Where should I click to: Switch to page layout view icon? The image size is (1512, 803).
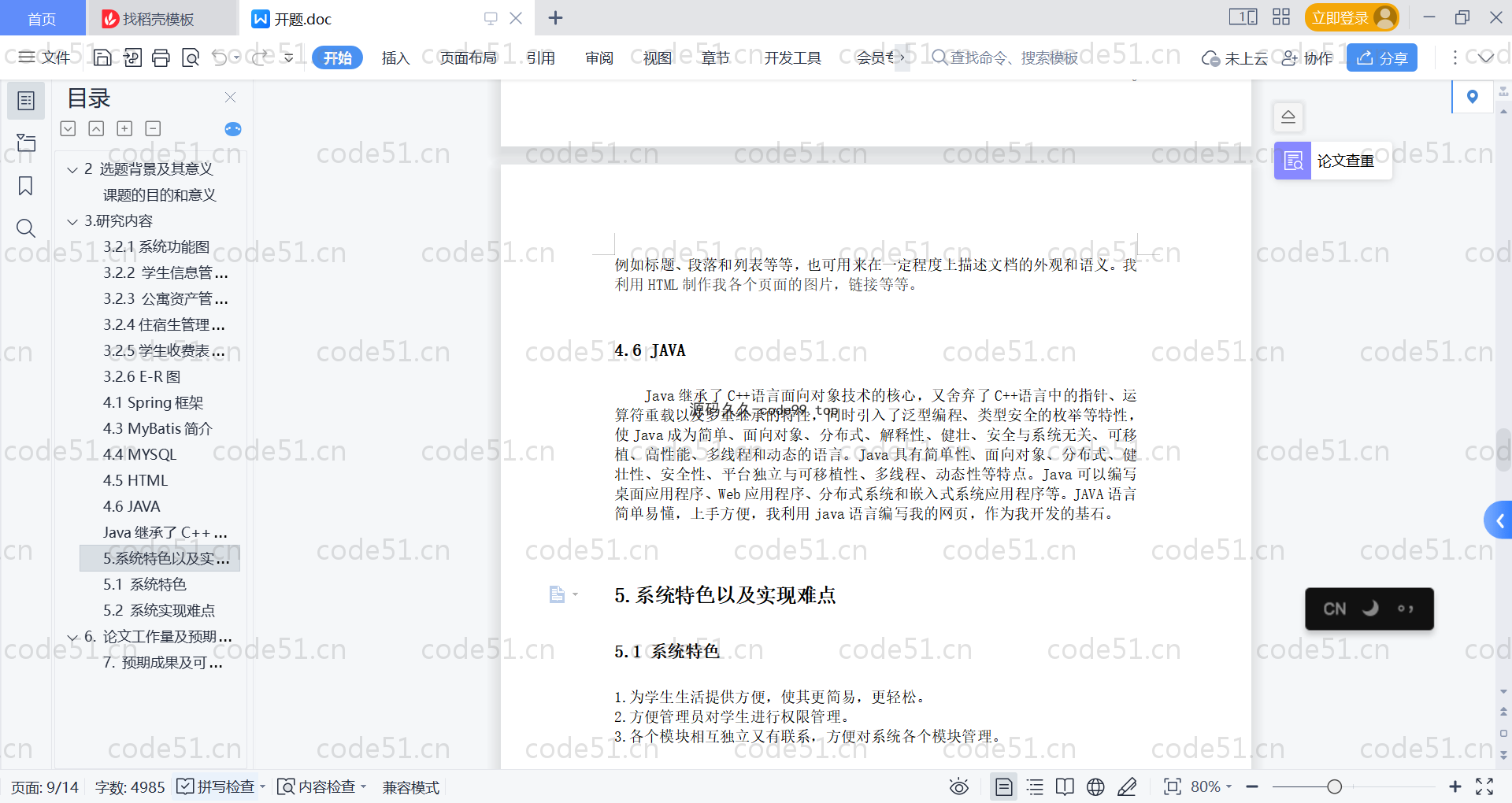[1004, 786]
